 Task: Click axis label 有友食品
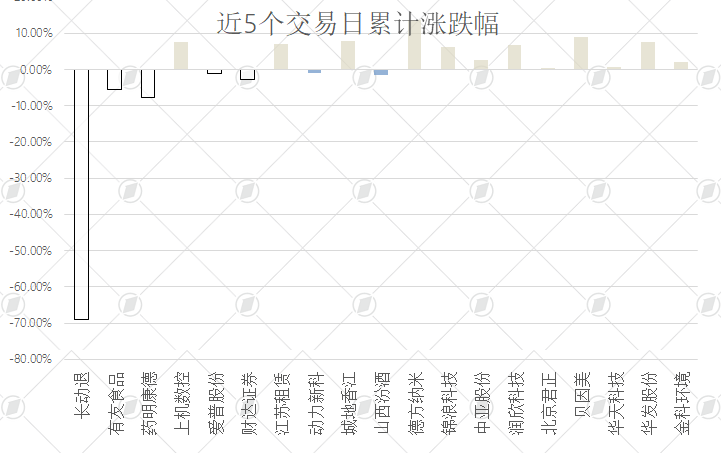coord(116,403)
